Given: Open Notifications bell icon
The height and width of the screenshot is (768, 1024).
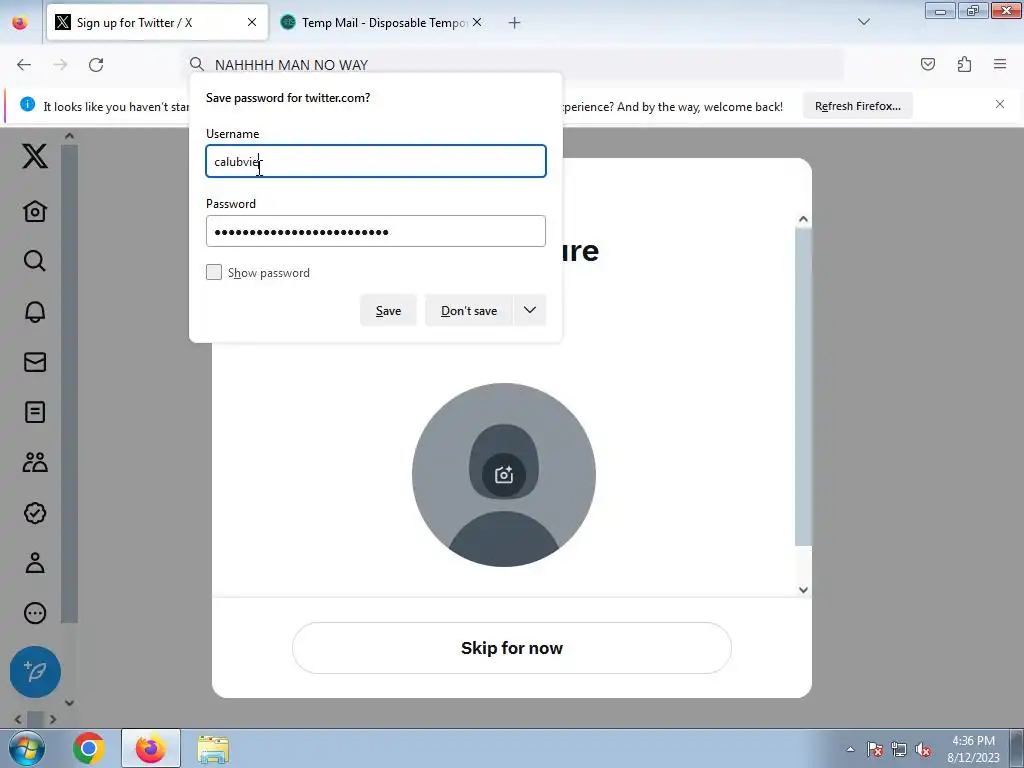Looking at the screenshot, I should pos(35,312).
